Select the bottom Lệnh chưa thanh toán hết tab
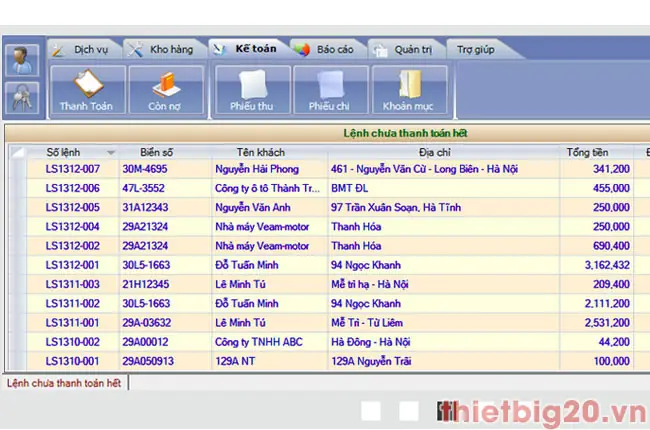Viewport: 650px width, 430px height. click(x=64, y=382)
